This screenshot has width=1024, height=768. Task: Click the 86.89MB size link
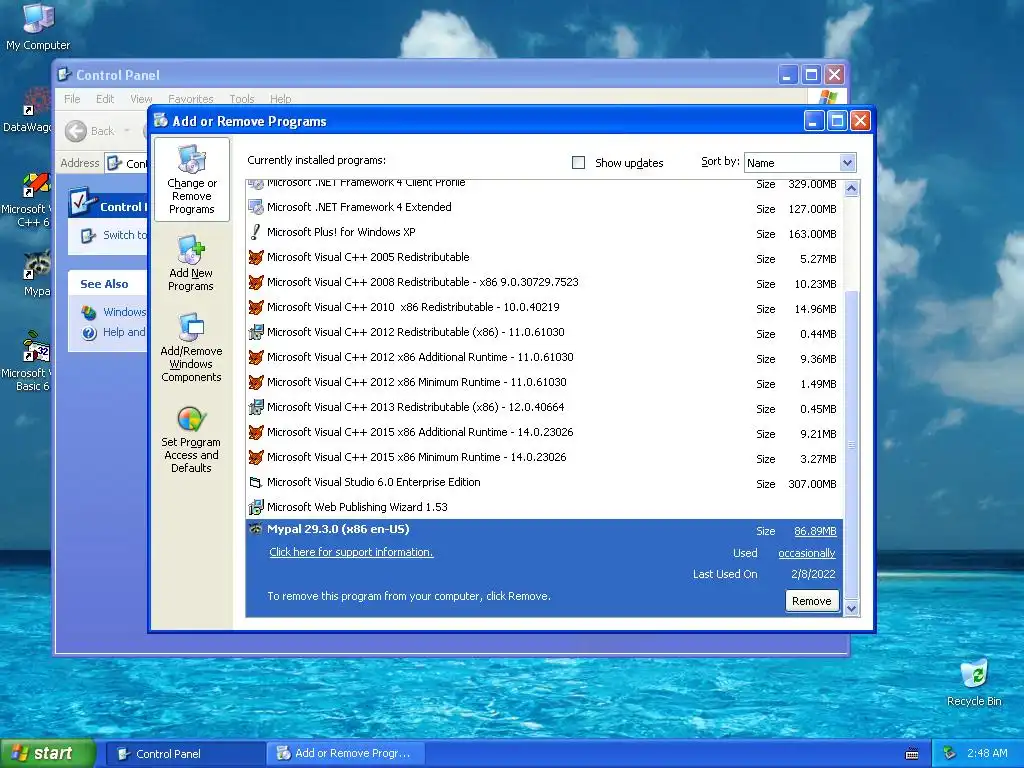point(815,532)
